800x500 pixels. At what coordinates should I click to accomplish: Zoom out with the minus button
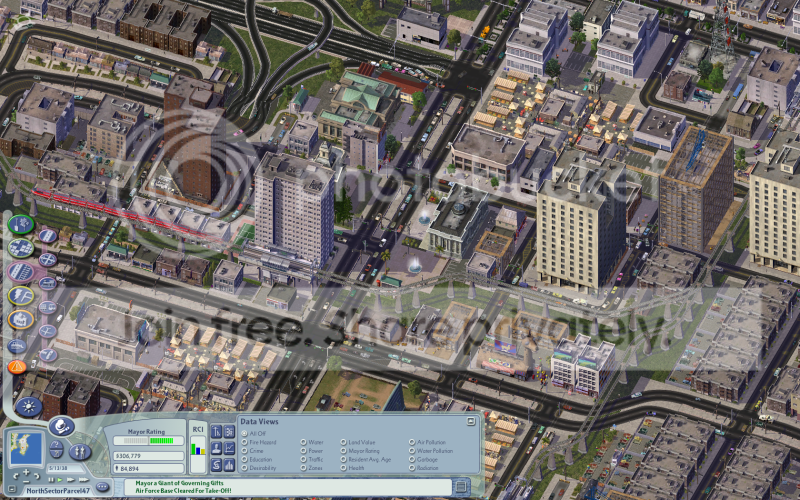[x=26, y=482]
